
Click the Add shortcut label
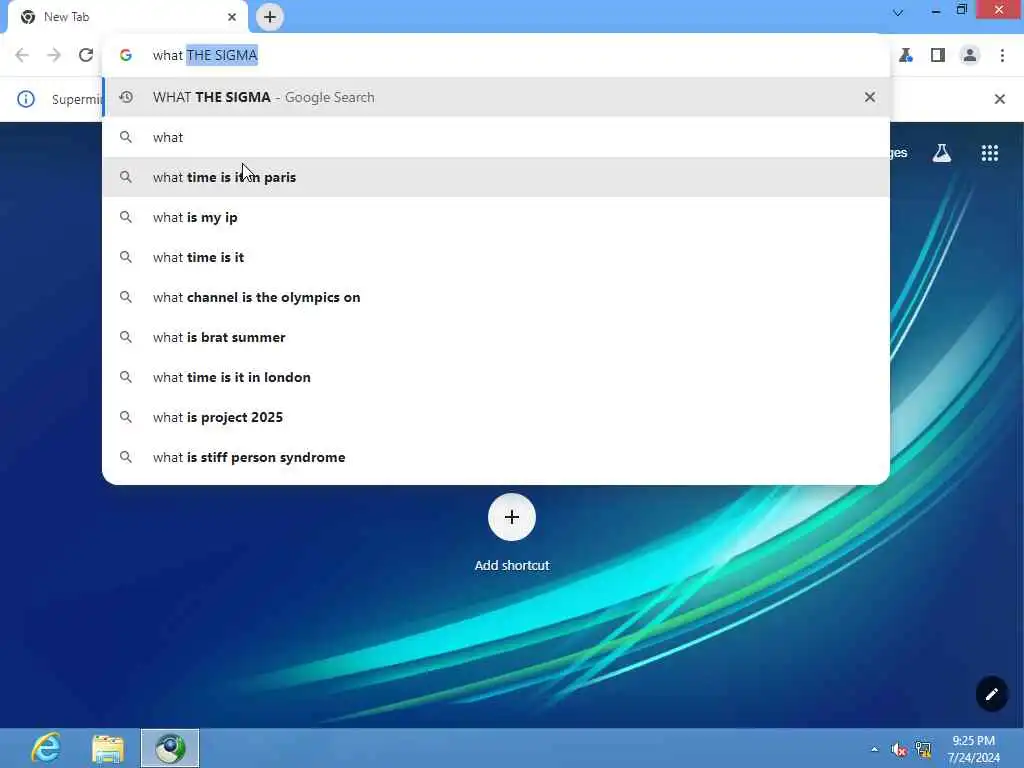512,566
